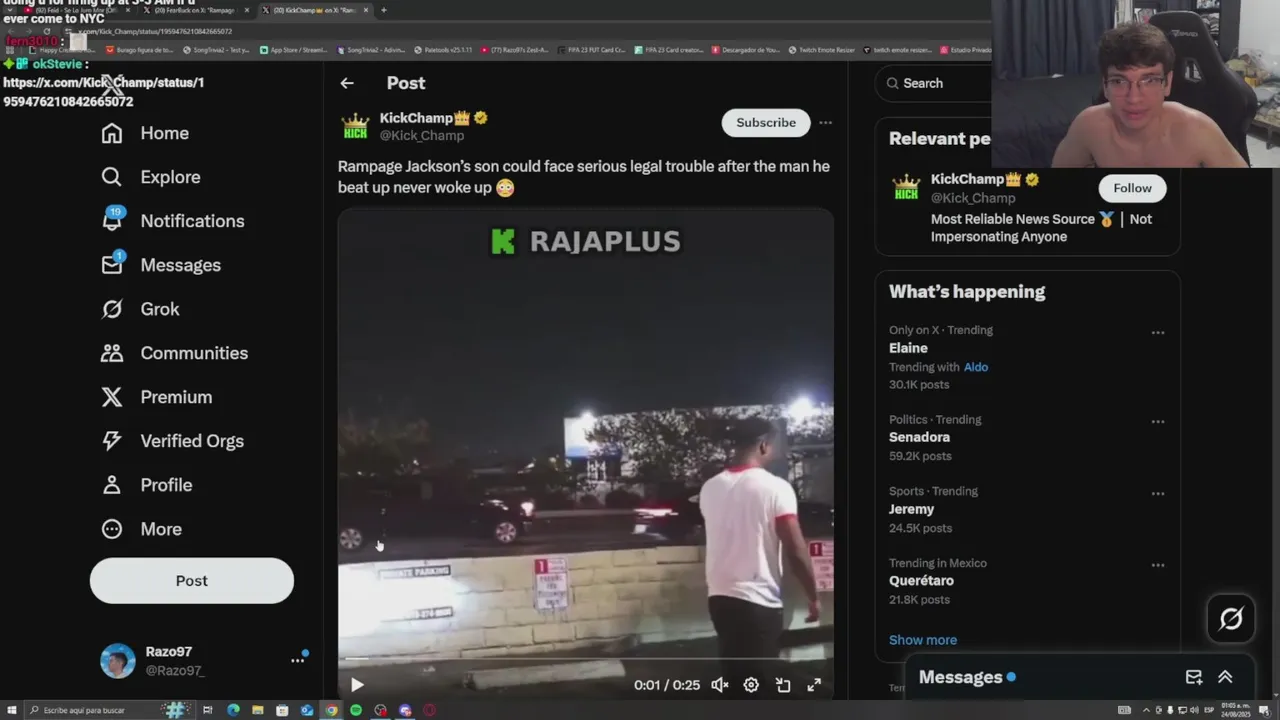This screenshot has width=1280, height=720.
Task: Launch Microsoft Edge from the taskbar
Action: tap(233, 710)
